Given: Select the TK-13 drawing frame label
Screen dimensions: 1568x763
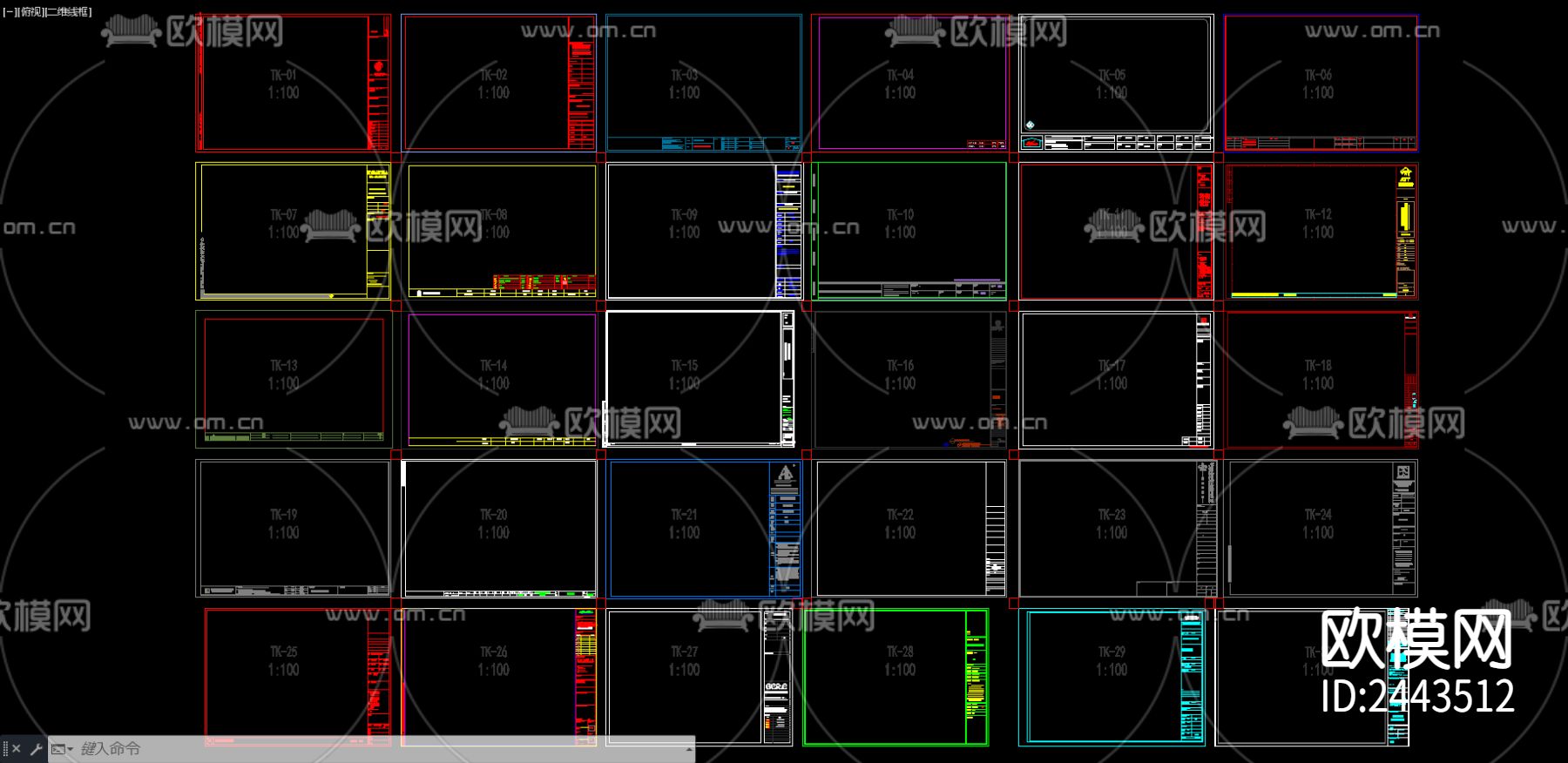Looking at the screenshot, I should coord(283,366).
